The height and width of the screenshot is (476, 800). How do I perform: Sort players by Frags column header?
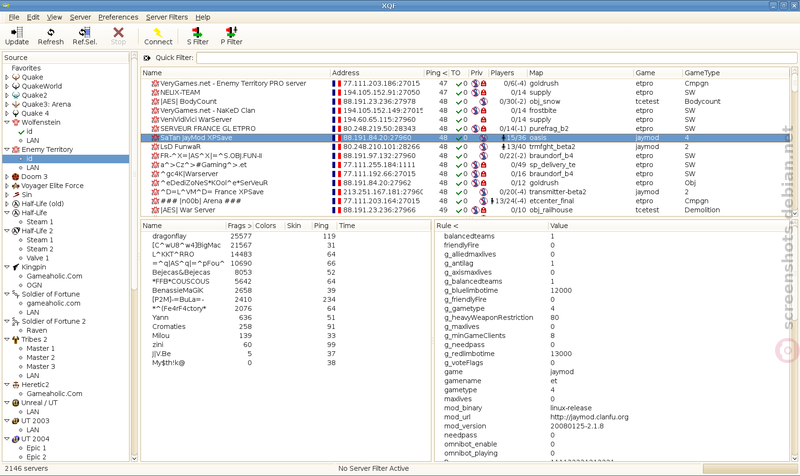(x=239, y=226)
